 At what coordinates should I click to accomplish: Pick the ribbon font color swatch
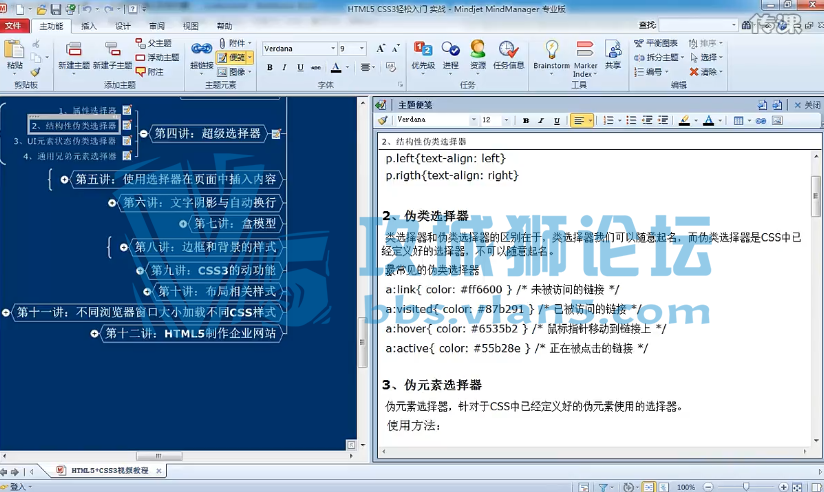(x=336, y=67)
